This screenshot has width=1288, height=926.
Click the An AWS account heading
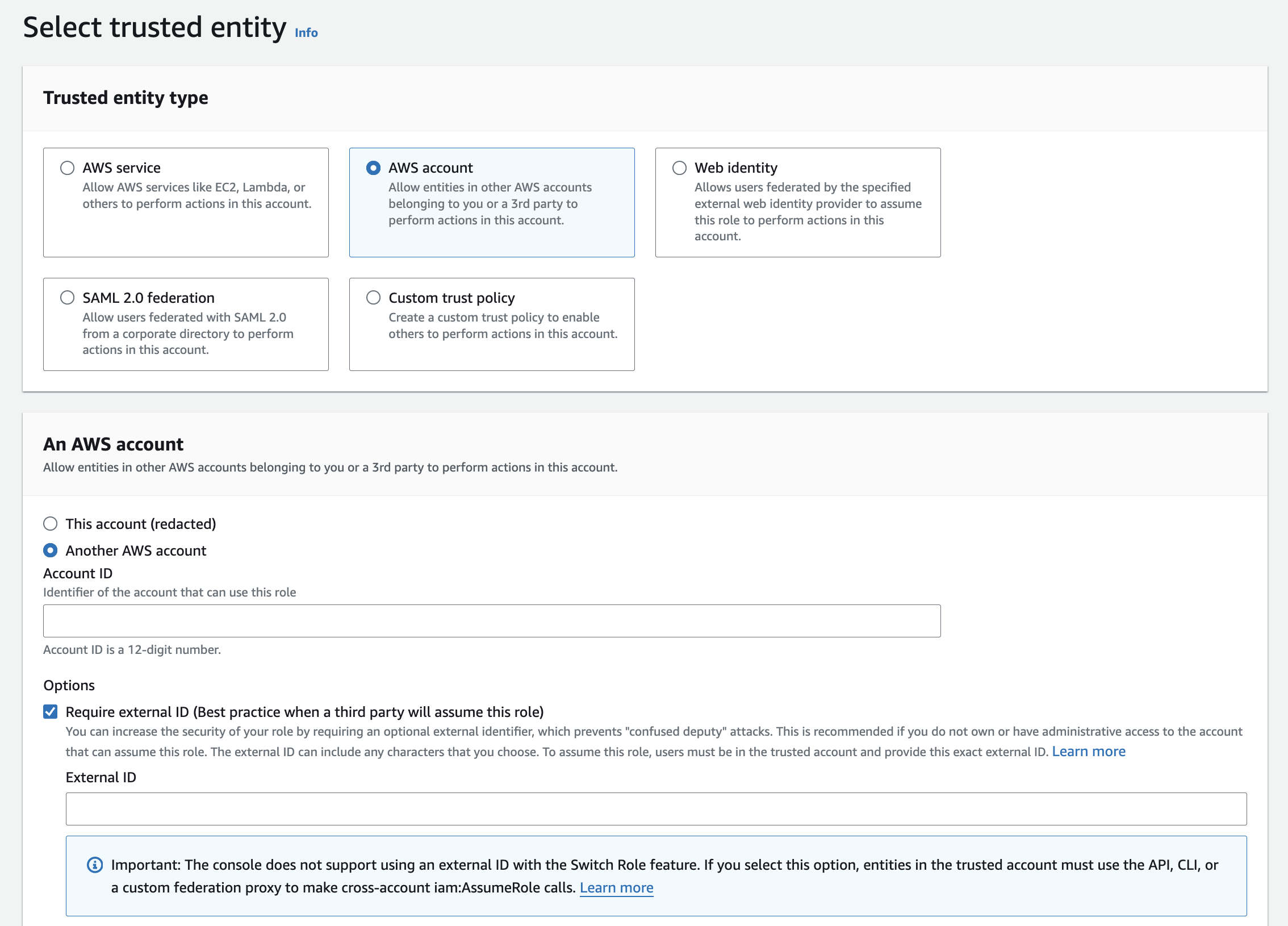(x=114, y=444)
